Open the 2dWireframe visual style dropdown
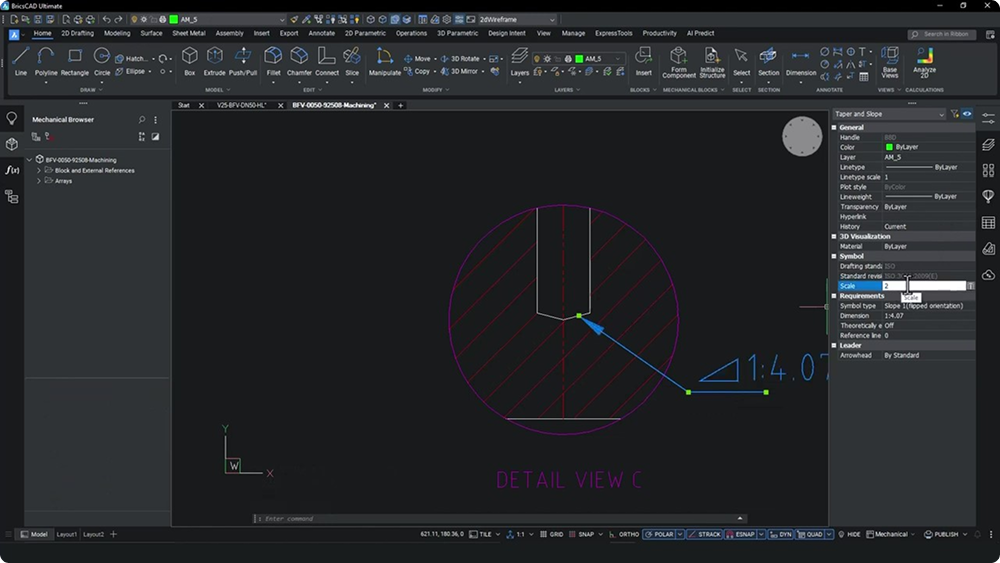The height and width of the screenshot is (563, 1000). tap(517, 19)
